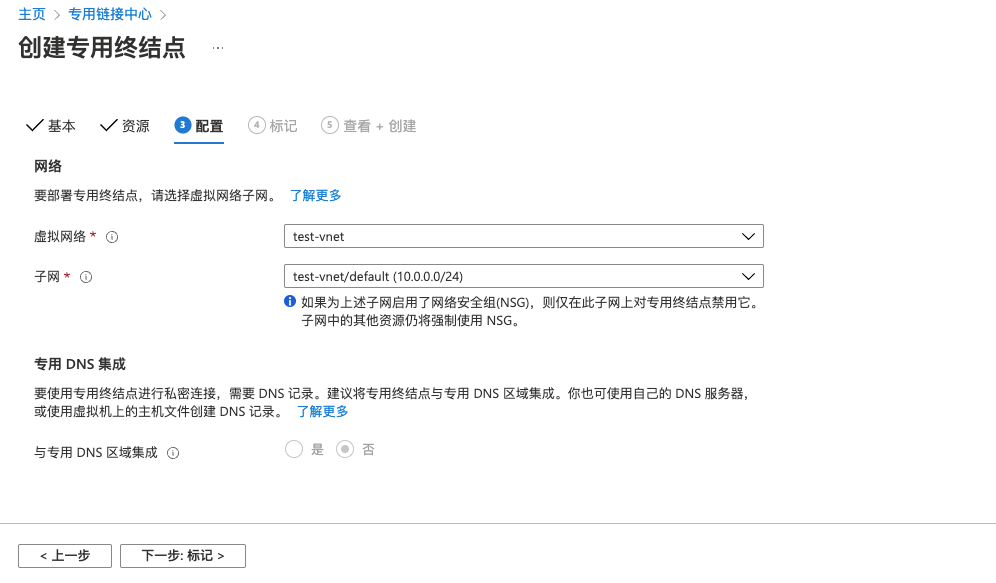Click the chevron arrow on the subnet selector
The width and height of the screenshot is (996, 583).
point(747,275)
